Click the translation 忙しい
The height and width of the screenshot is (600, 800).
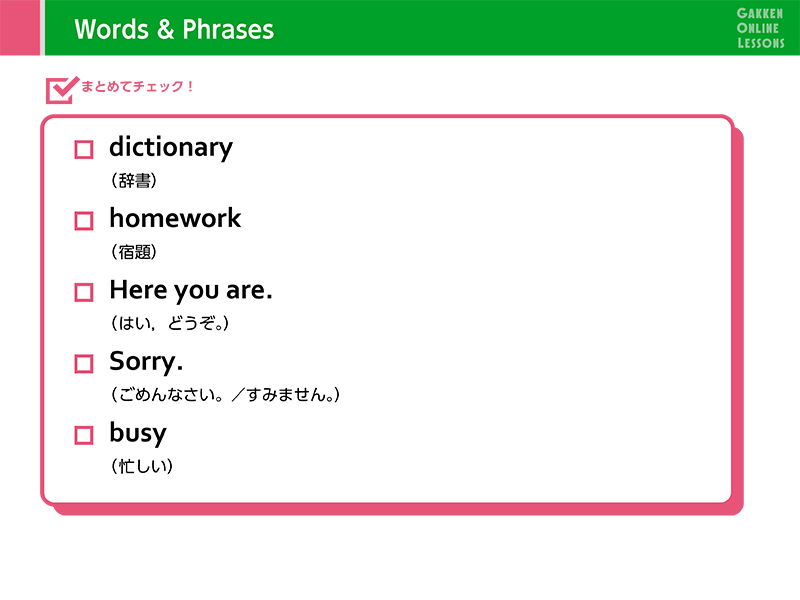point(142,466)
